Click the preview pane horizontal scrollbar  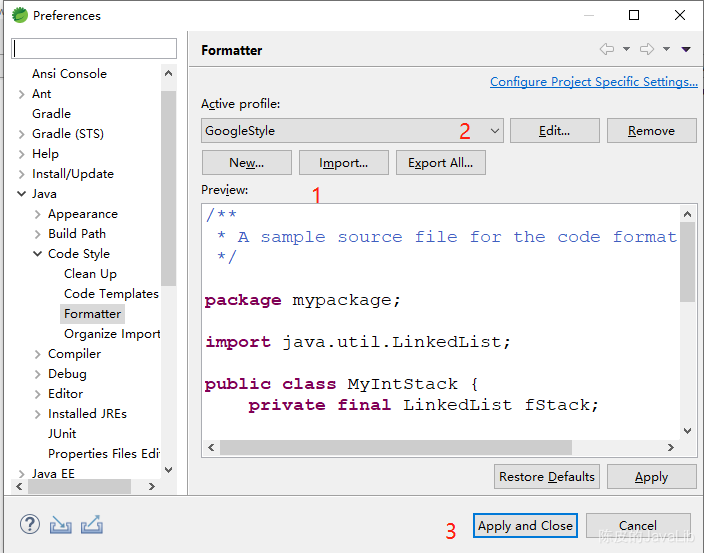440,447
